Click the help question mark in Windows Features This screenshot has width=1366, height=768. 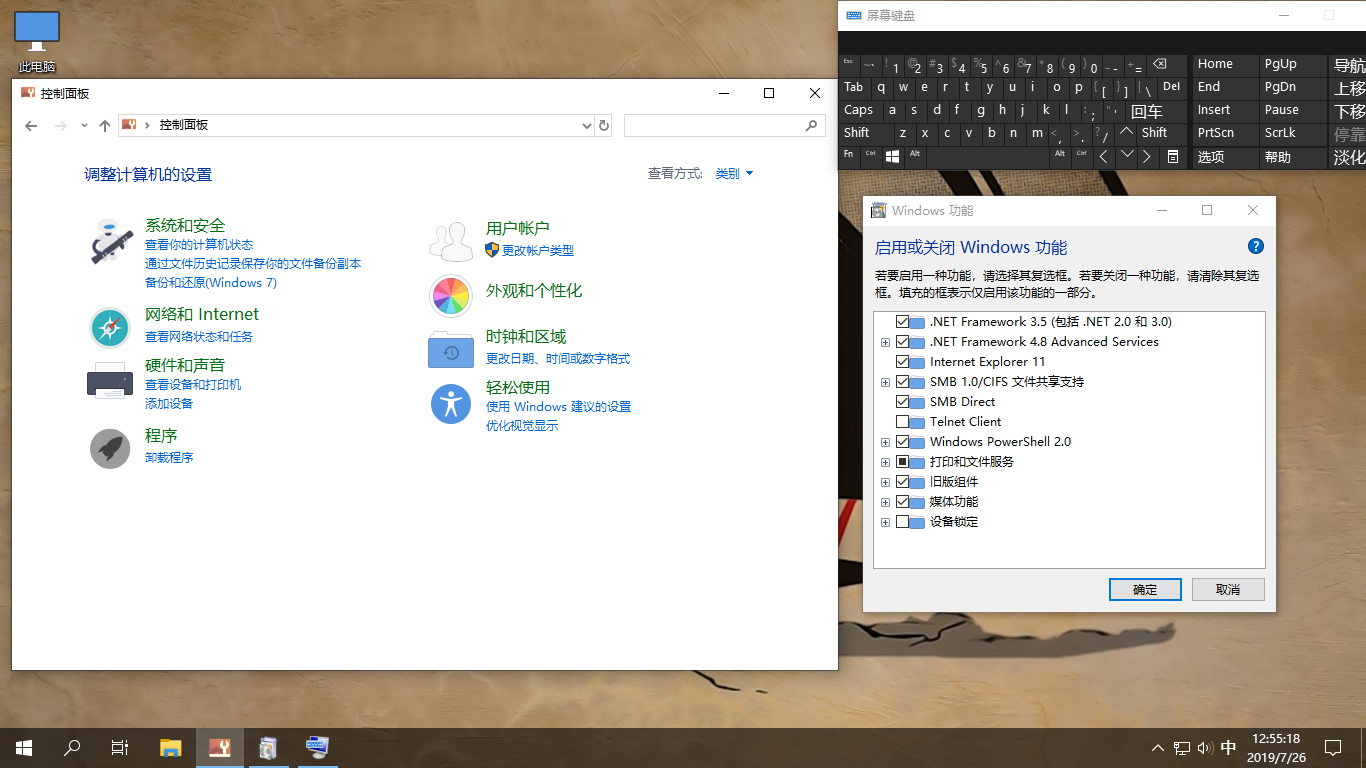tap(1256, 247)
